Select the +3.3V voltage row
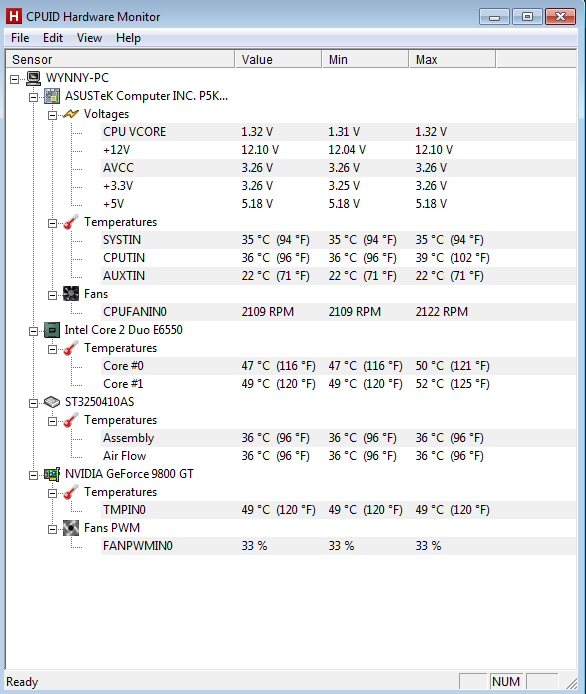 click(339, 186)
